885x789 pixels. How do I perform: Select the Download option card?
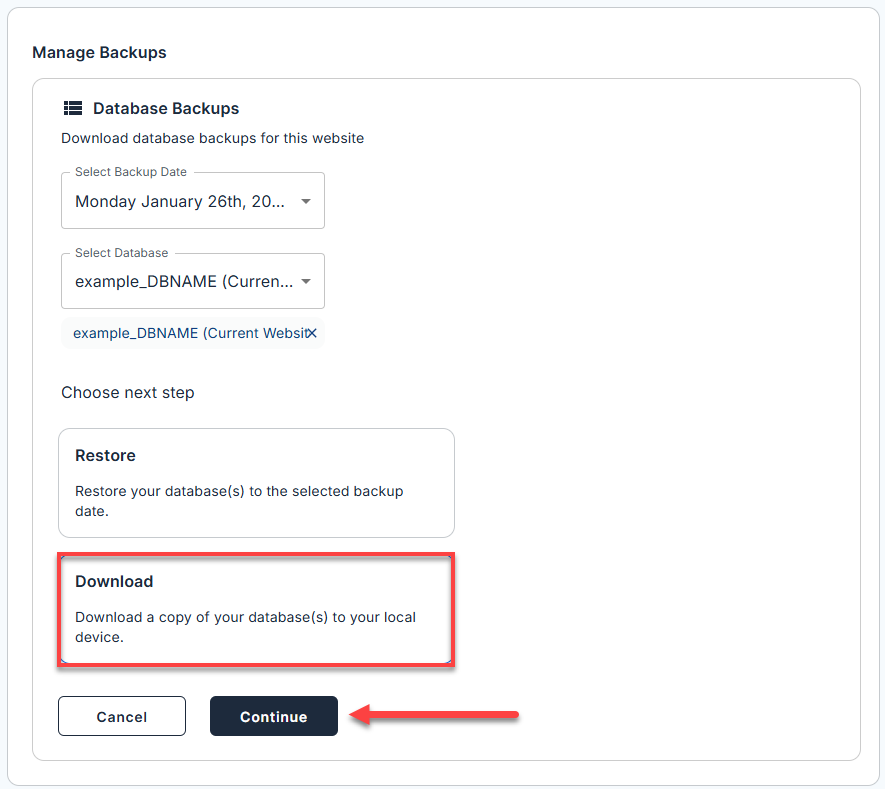point(256,610)
